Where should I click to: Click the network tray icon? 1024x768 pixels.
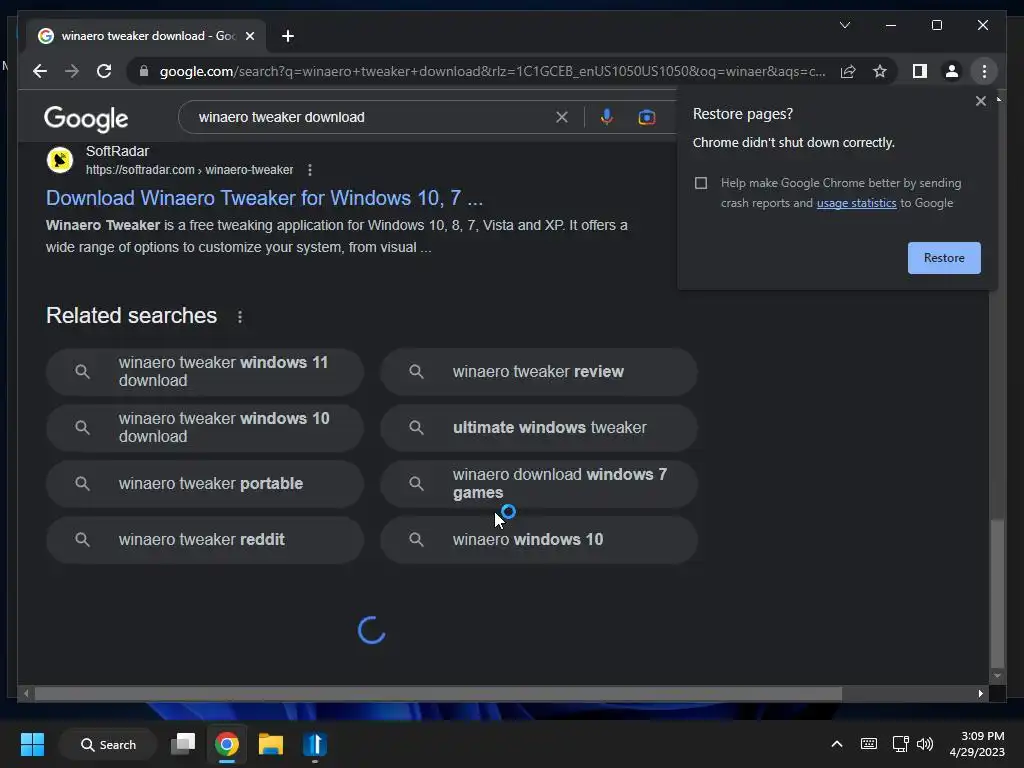click(901, 744)
